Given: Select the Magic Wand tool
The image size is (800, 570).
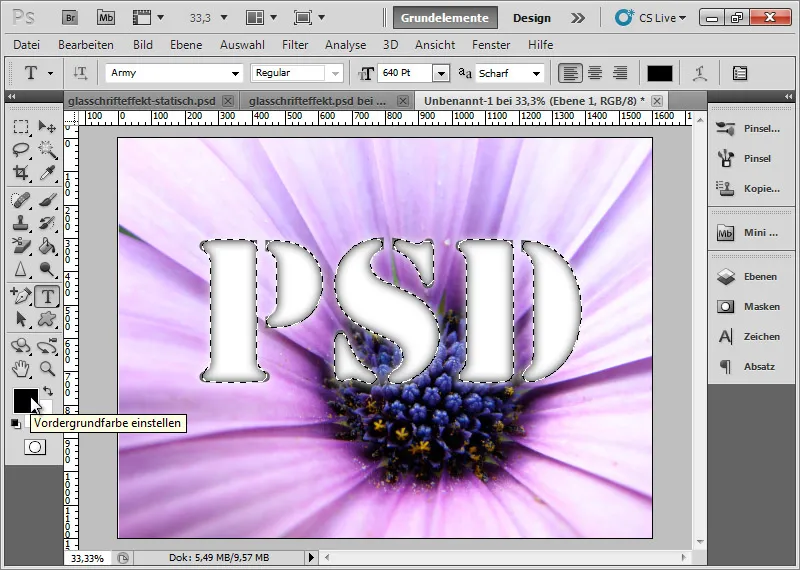Looking at the screenshot, I should (x=47, y=150).
